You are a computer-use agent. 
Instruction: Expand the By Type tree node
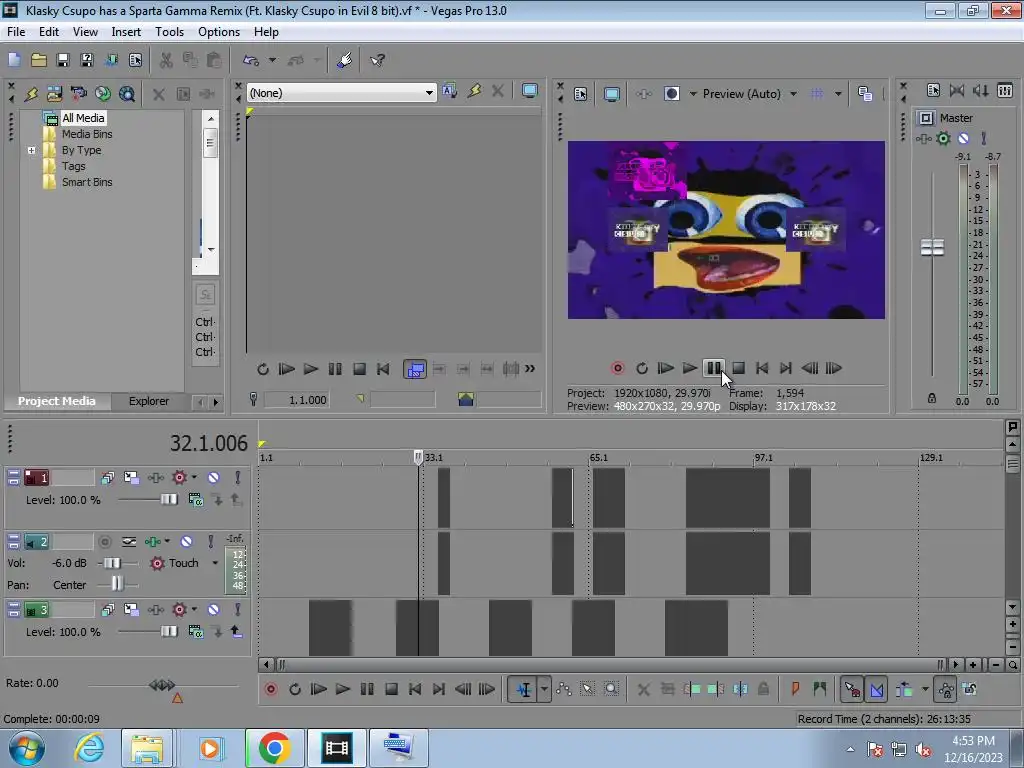coord(31,150)
